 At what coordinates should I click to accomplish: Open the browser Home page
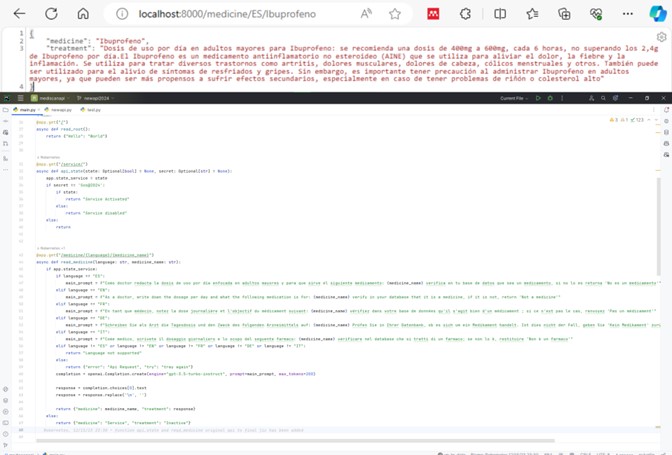(83, 14)
